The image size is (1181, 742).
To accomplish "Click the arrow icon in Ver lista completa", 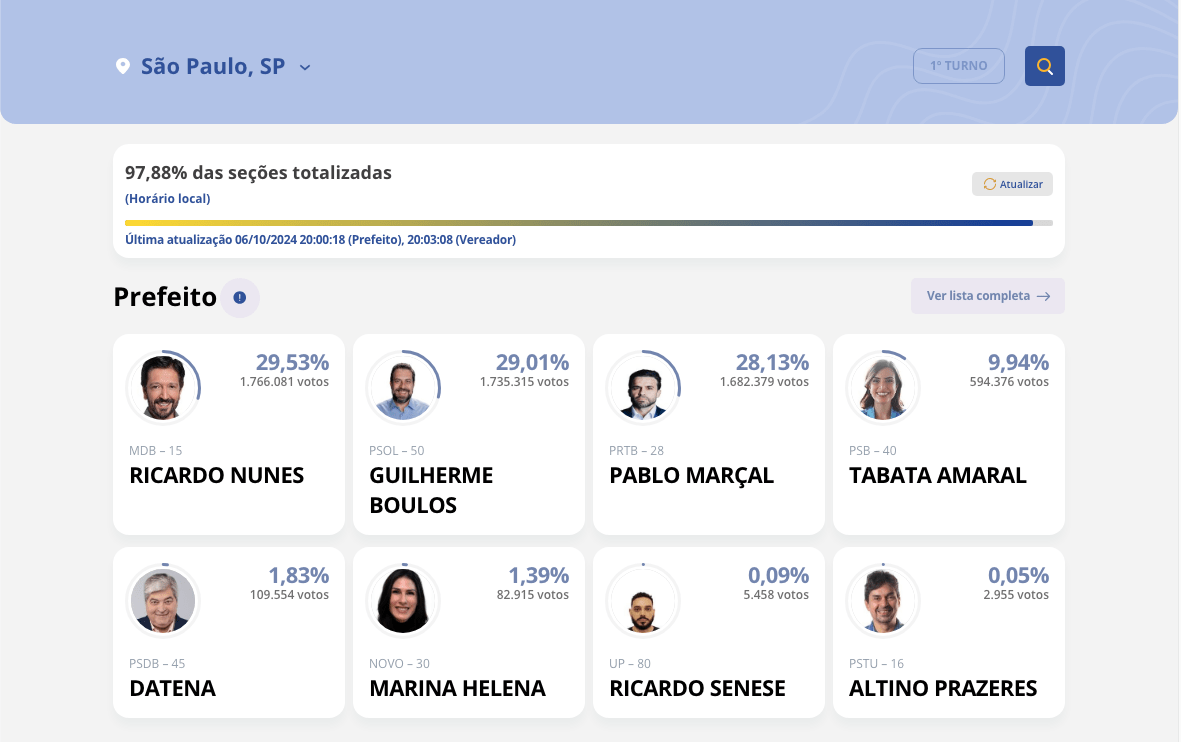I will 1043,296.
